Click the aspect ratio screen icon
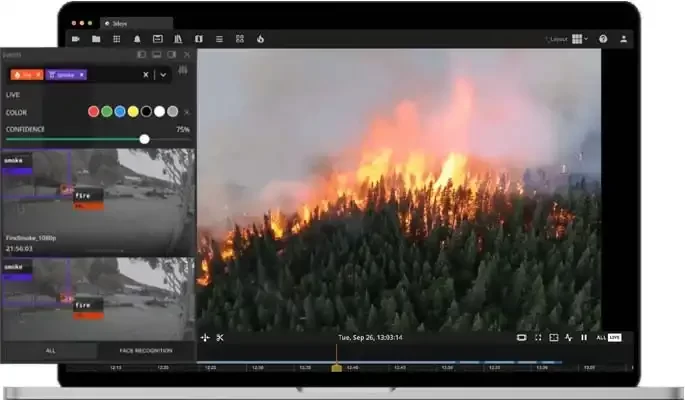The width and height of the screenshot is (685, 400). coord(521,338)
